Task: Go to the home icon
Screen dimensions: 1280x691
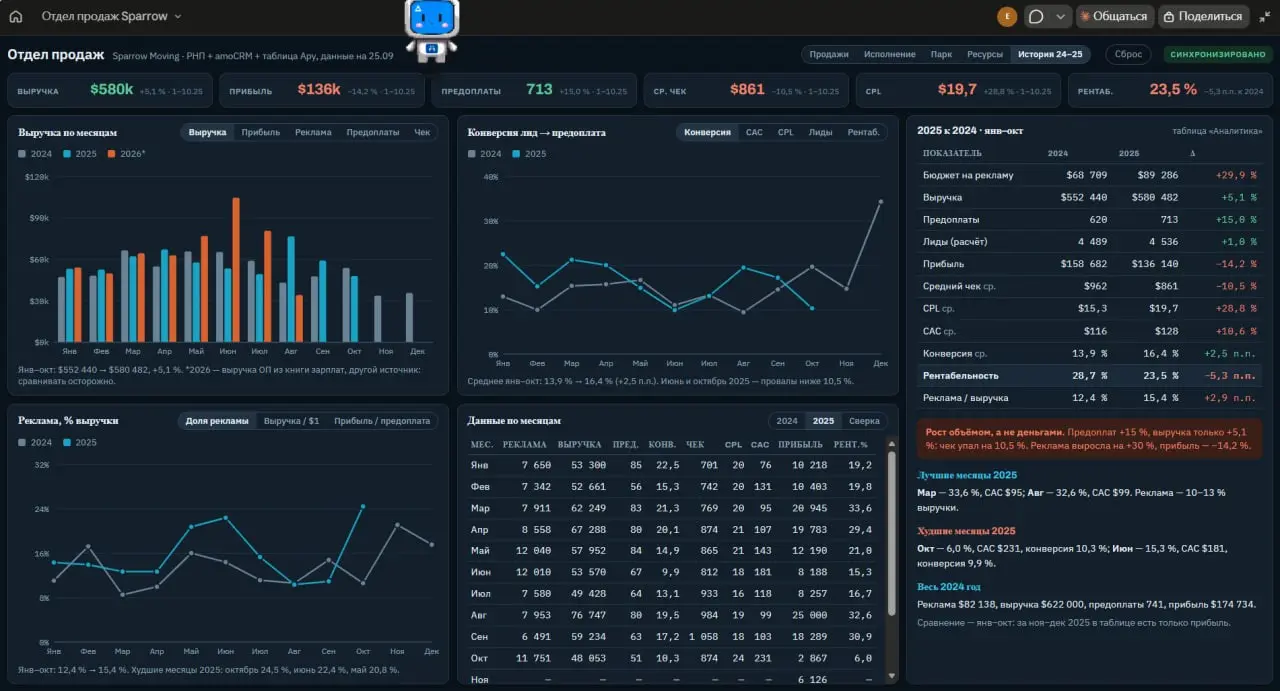Action: coord(15,16)
